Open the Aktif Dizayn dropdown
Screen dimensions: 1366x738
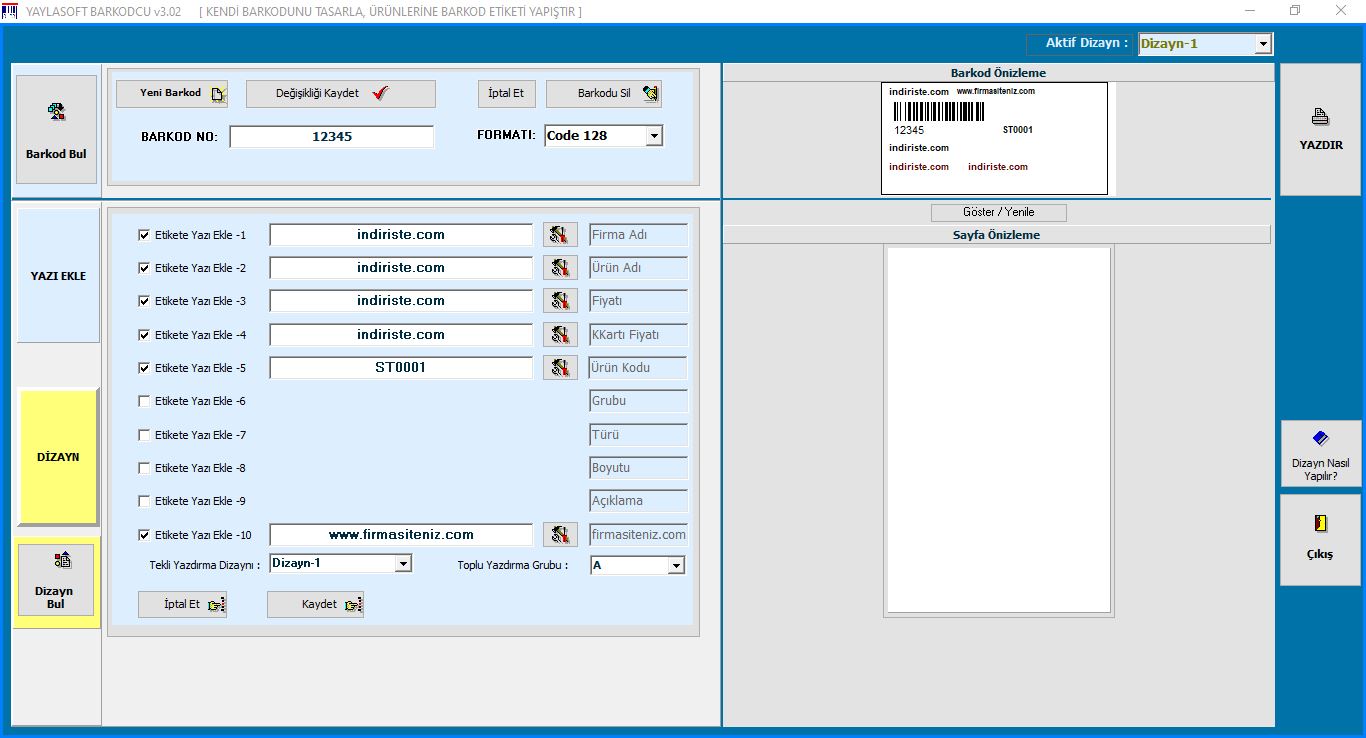click(x=1263, y=44)
